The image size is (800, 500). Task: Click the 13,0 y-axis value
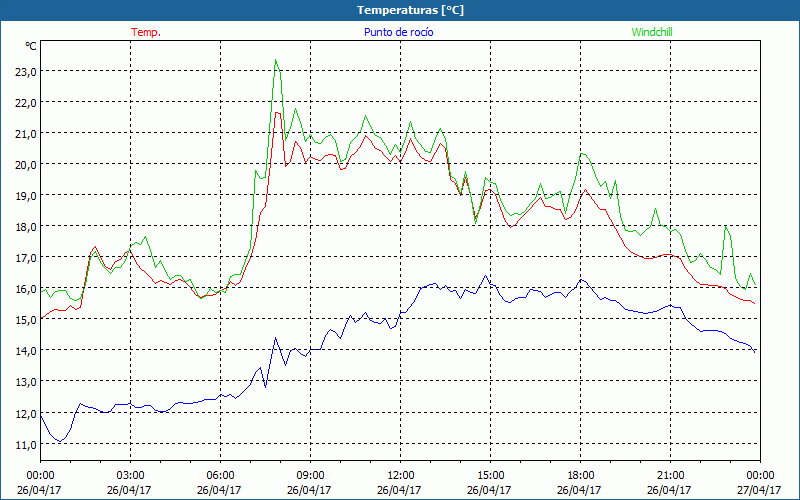click(26, 382)
